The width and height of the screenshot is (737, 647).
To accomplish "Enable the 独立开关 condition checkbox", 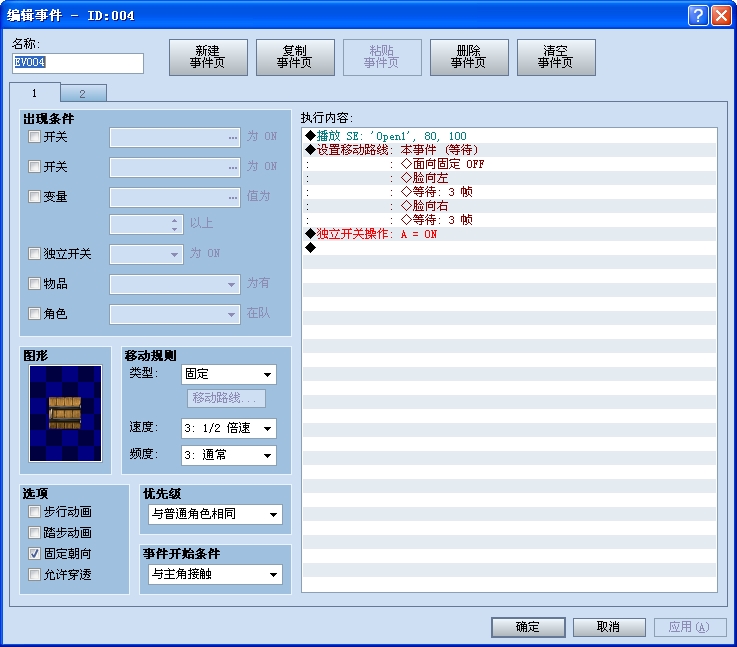I will (x=35, y=254).
